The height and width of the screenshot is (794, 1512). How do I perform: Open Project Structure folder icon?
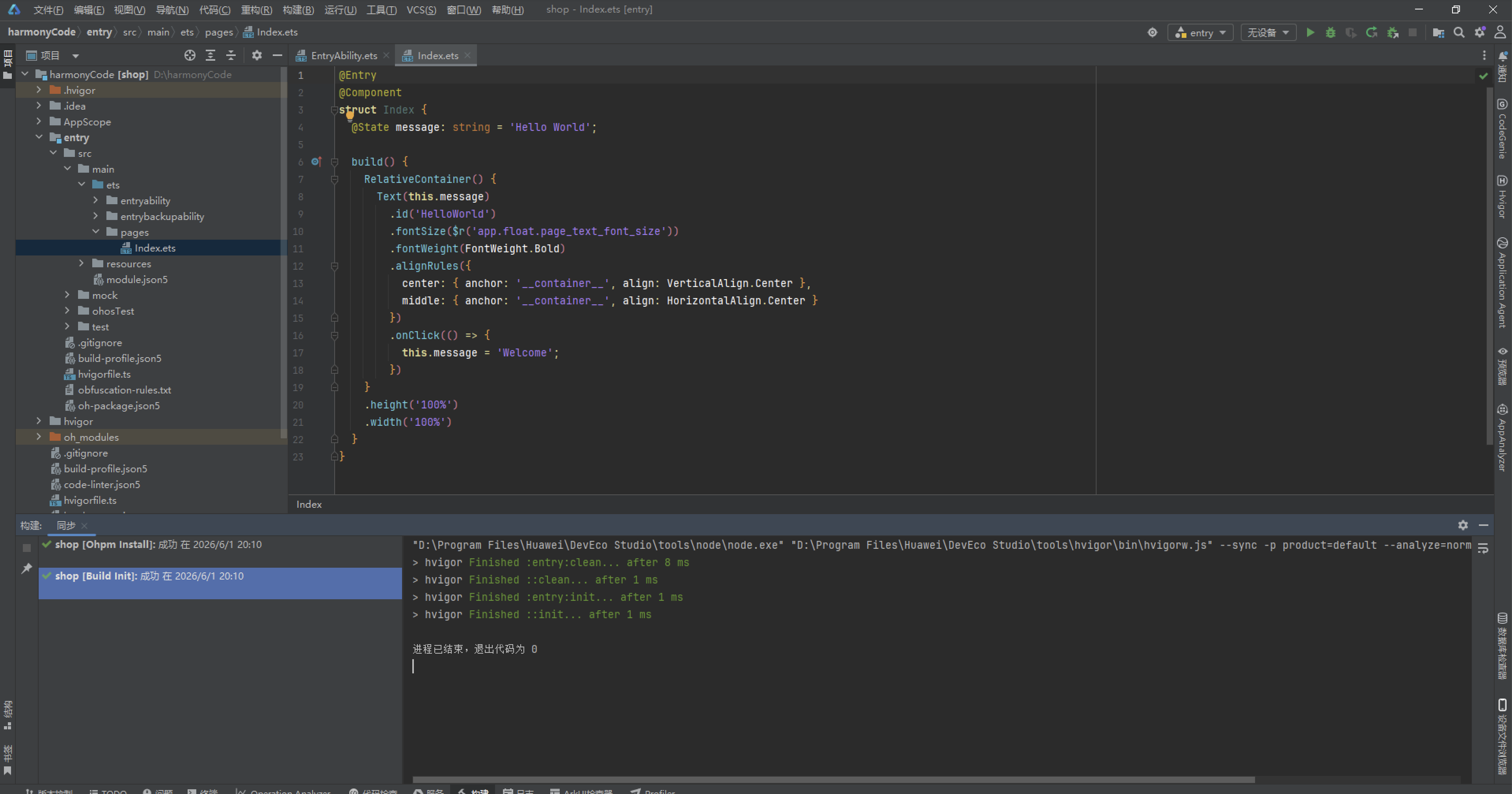[x=1438, y=33]
